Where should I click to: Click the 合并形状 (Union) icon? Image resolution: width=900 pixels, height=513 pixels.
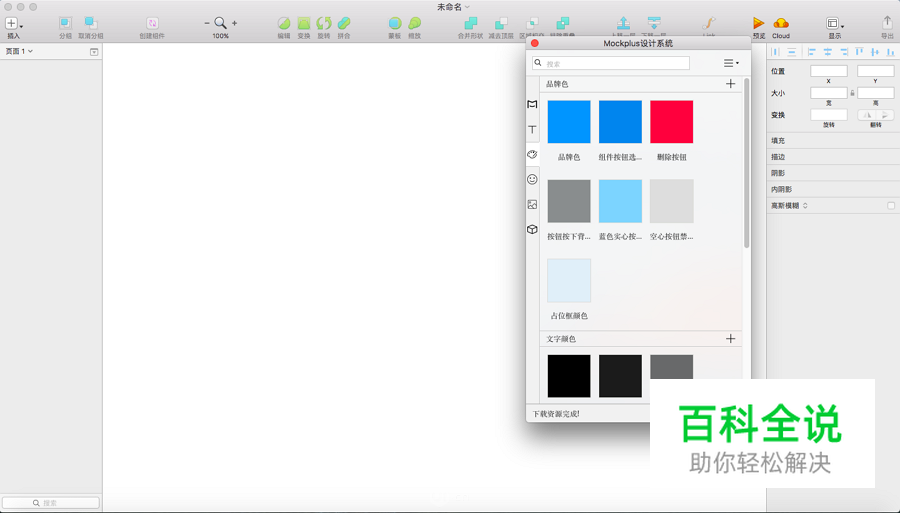(x=471, y=23)
